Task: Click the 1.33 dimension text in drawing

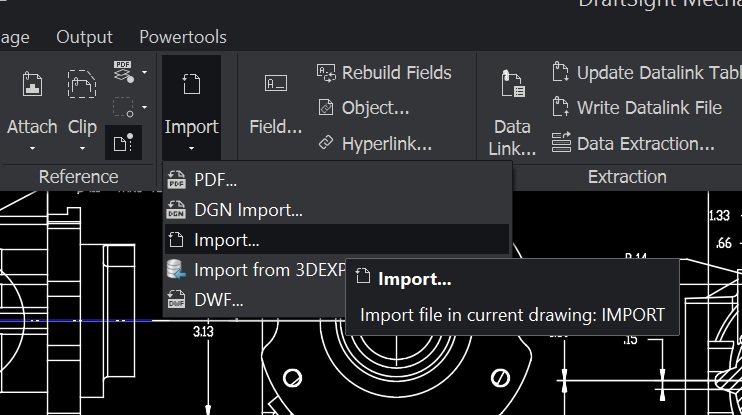Action: tap(720, 215)
